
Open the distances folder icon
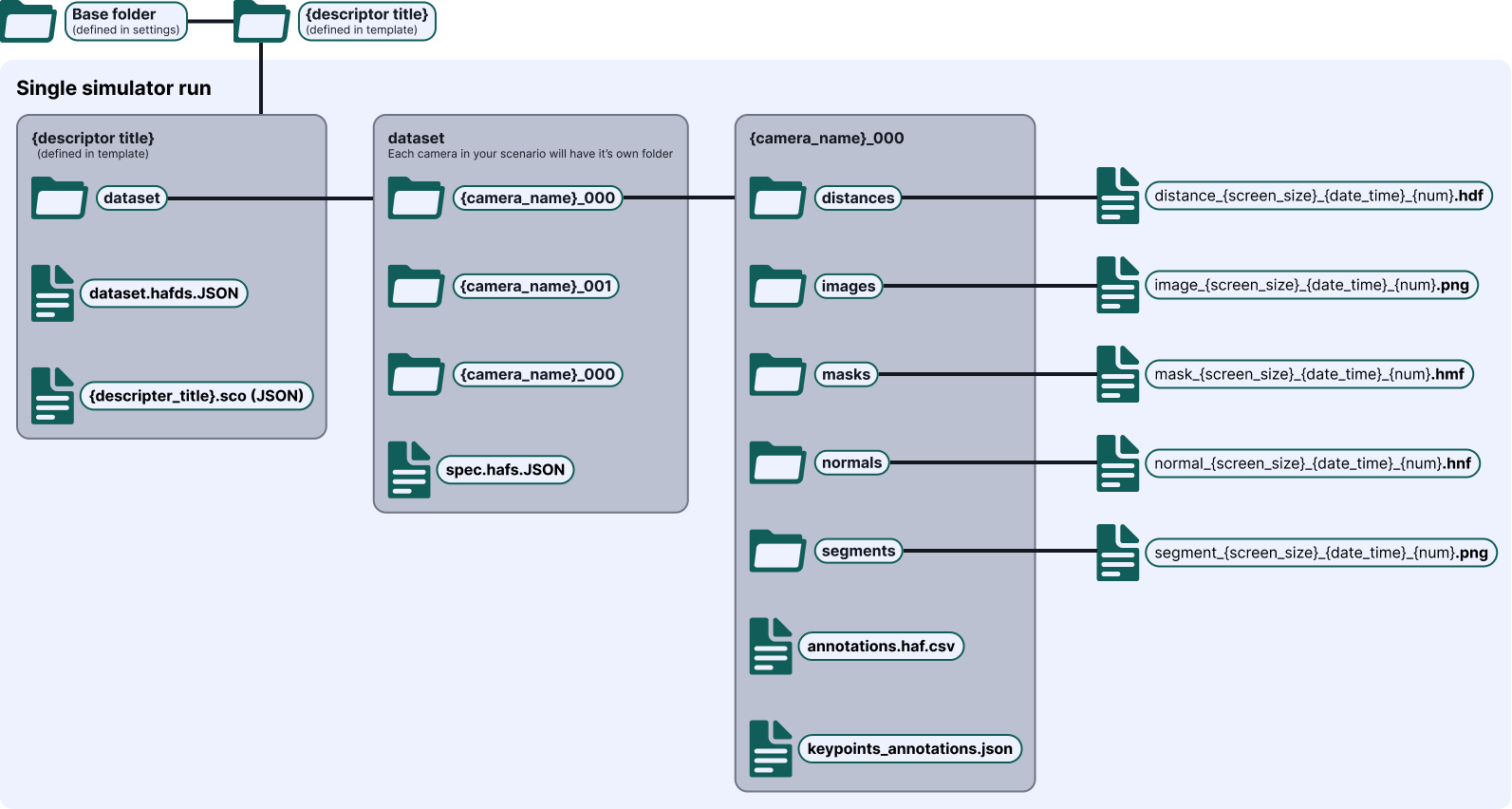(777, 198)
